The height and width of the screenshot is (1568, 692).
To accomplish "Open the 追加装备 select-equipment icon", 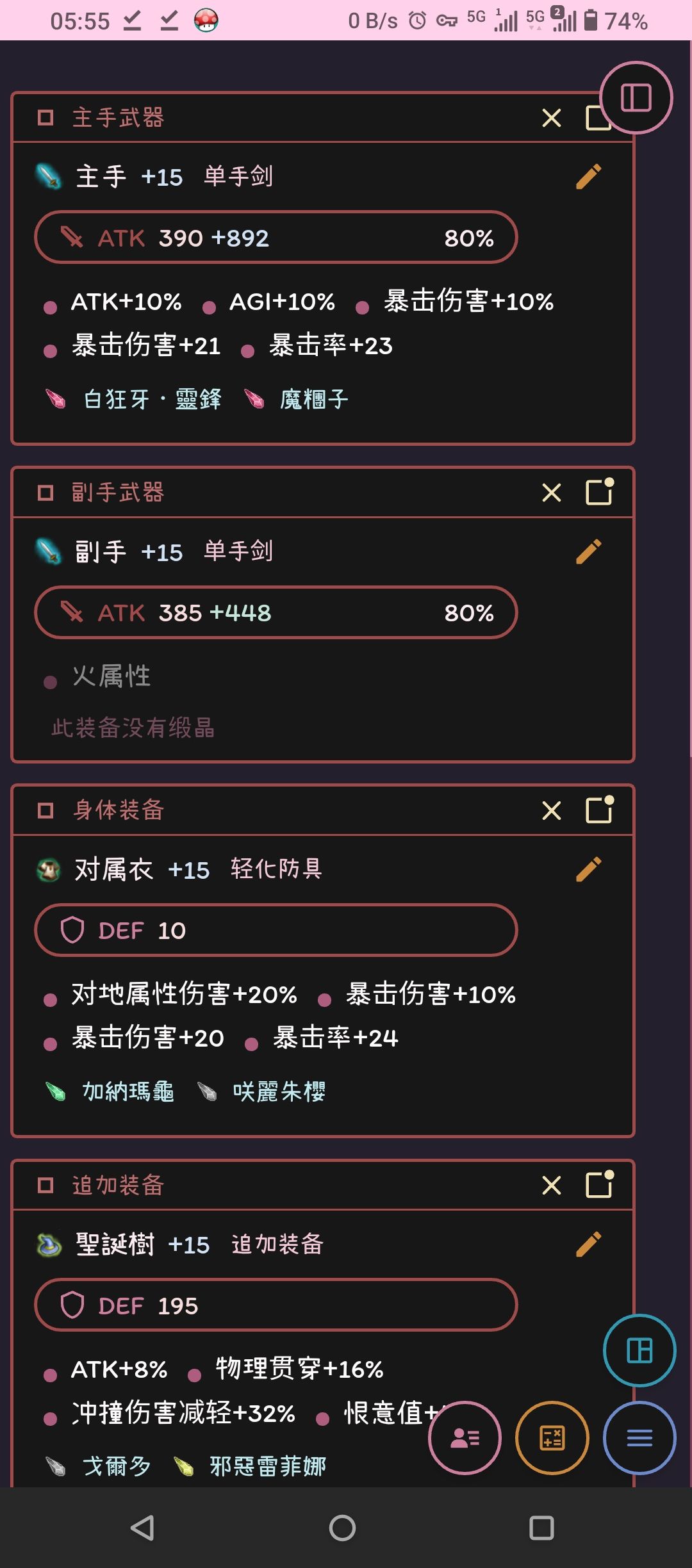I will [x=600, y=1184].
